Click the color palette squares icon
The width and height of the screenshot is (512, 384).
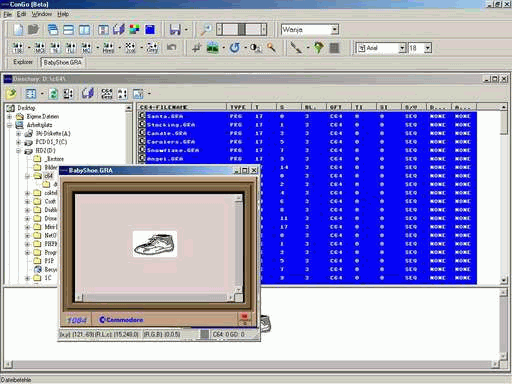pyautogui.click(x=134, y=30)
